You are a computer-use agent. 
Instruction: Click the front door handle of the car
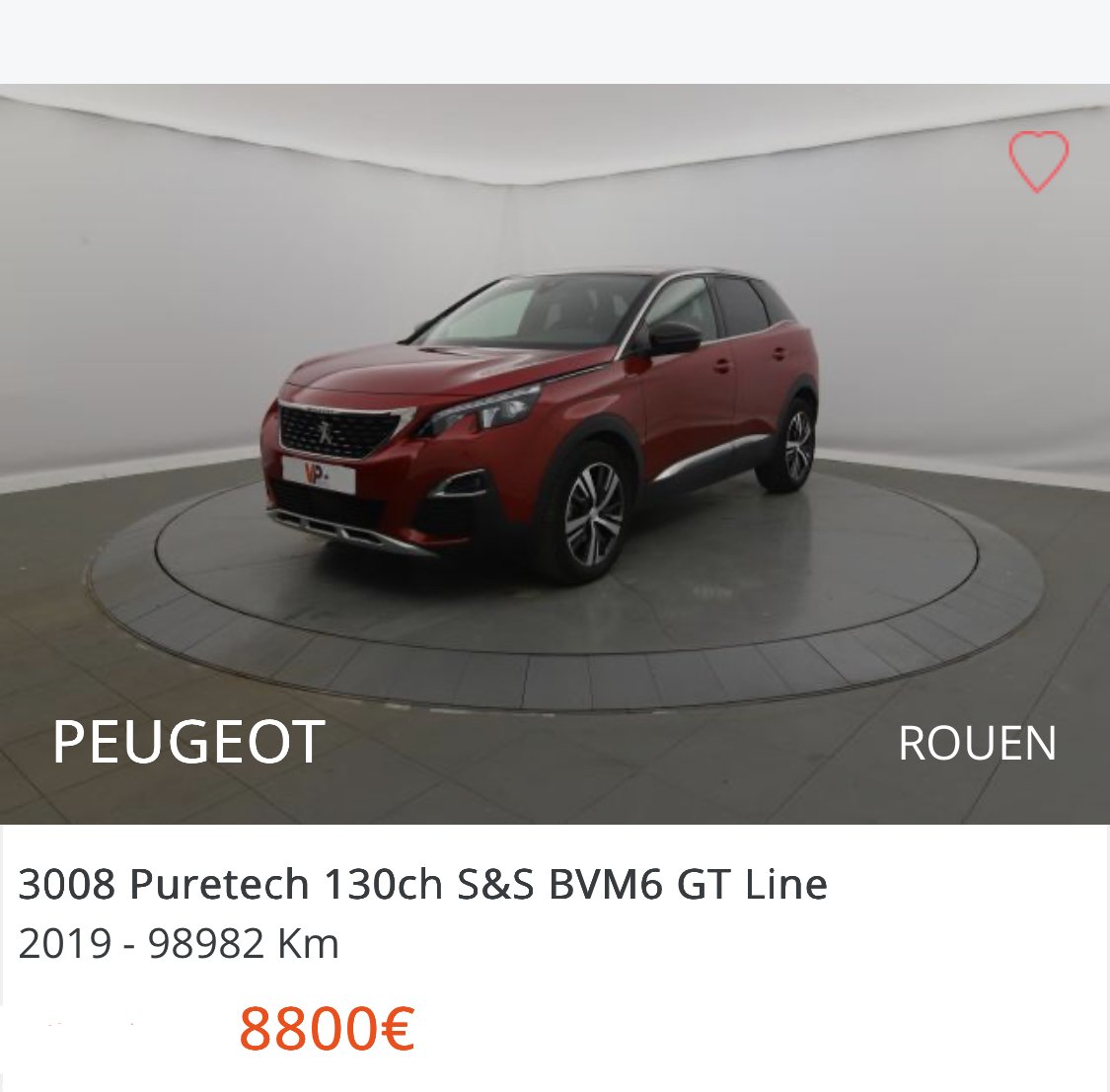(x=721, y=365)
